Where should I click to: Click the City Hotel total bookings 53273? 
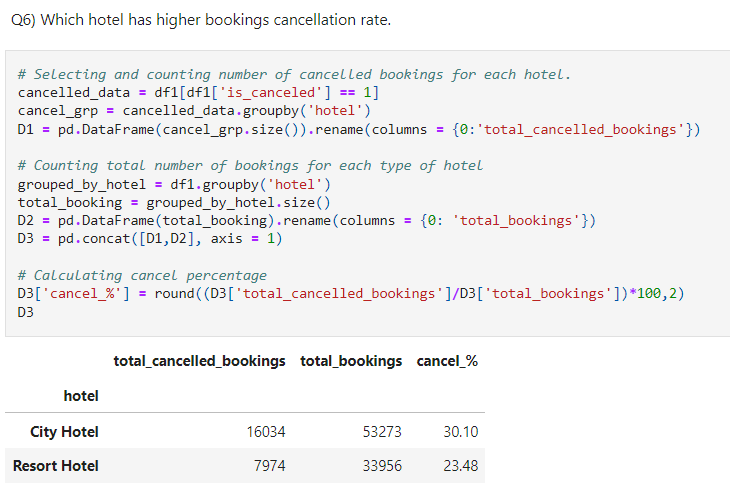(x=382, y=432)
